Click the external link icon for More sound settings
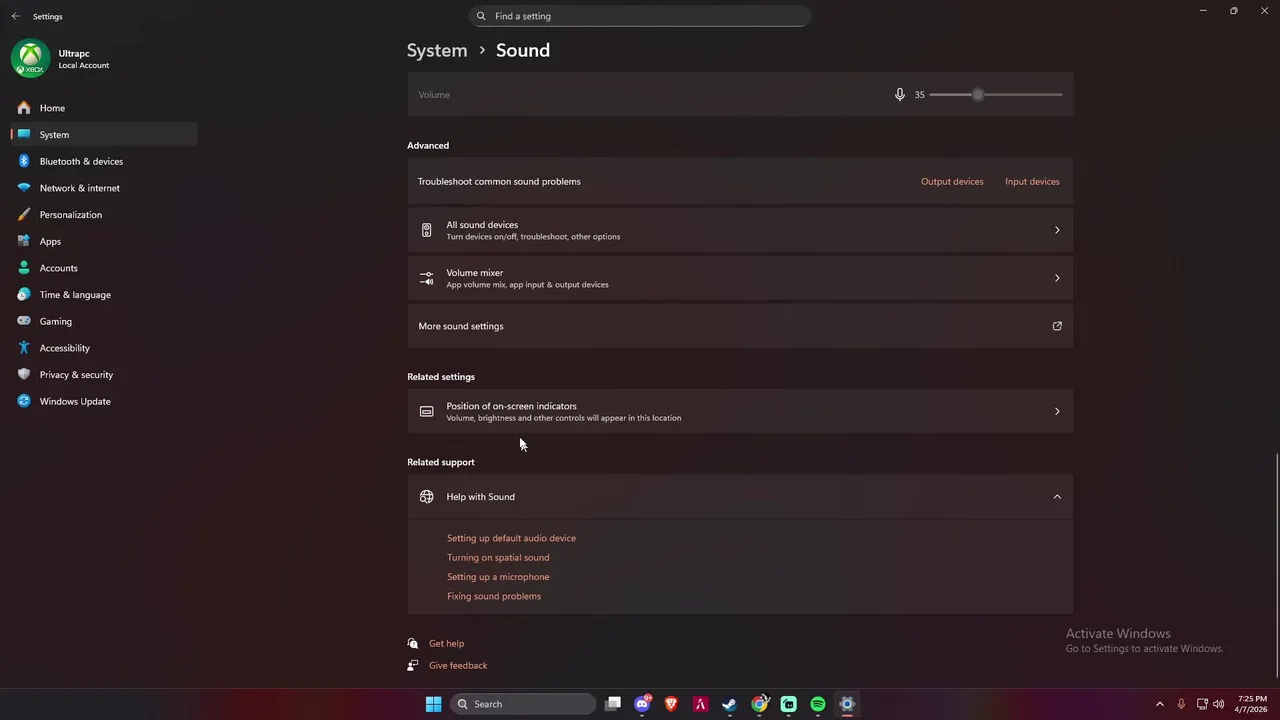 pyautogui.click(x=1057, y=326)
